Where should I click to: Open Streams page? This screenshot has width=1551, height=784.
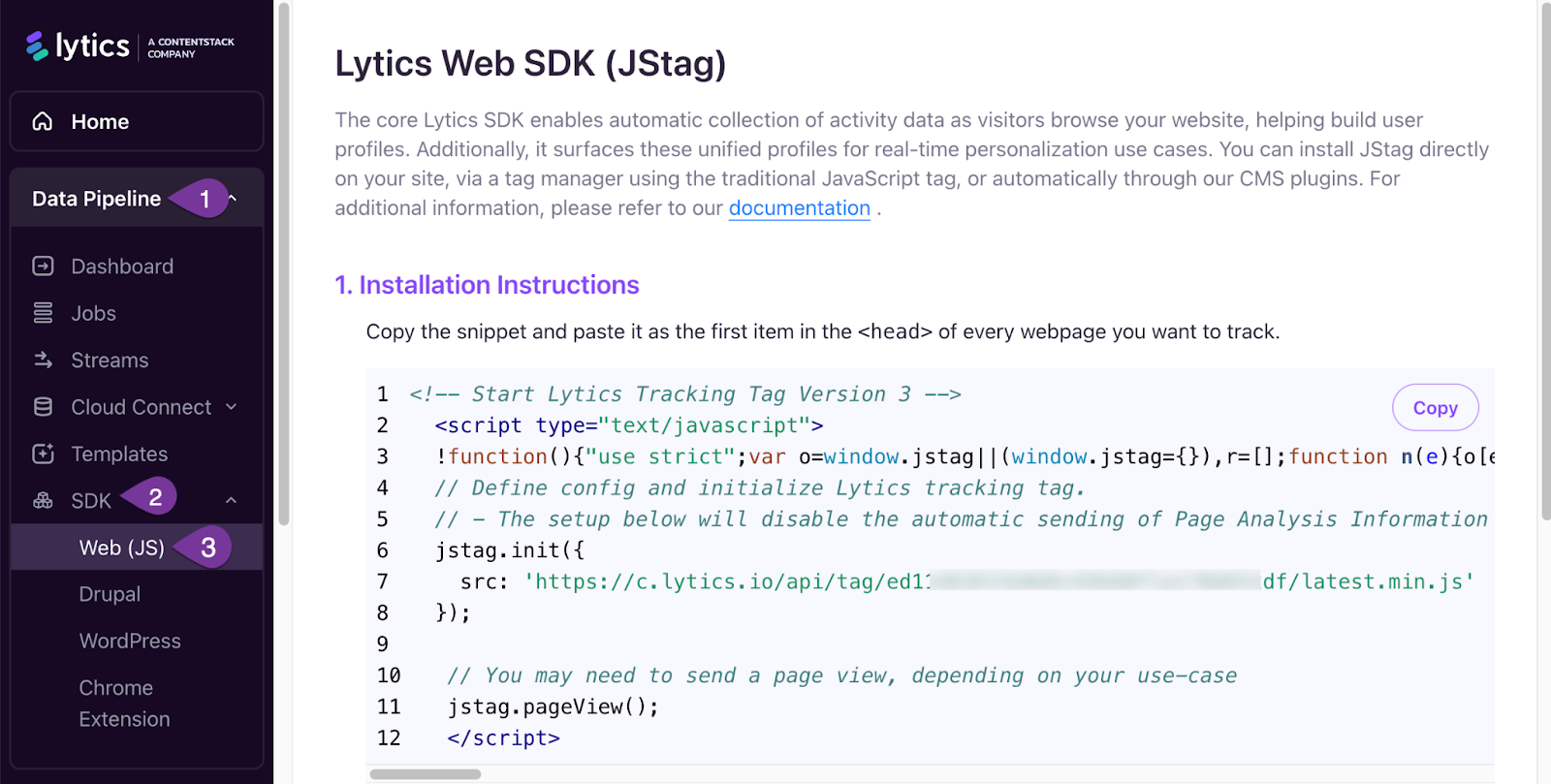[x=110, y=361]
